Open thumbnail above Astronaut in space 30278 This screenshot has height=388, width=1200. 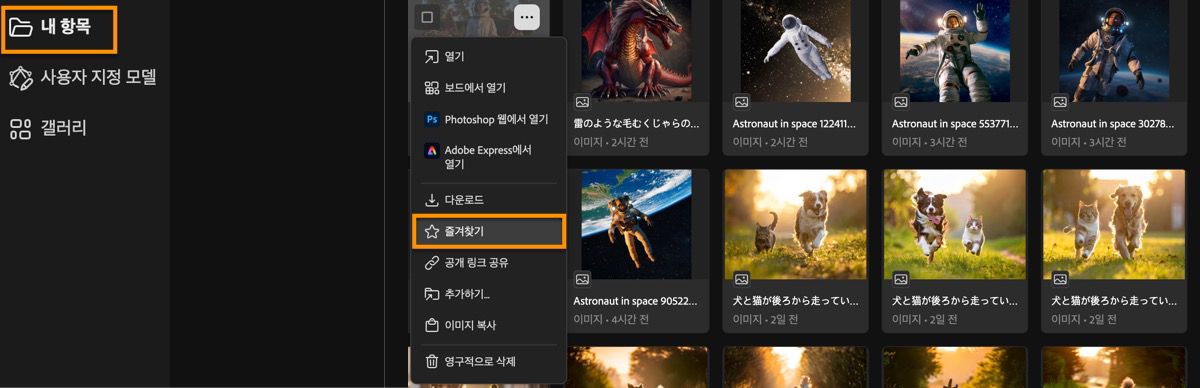[1114, 50]
